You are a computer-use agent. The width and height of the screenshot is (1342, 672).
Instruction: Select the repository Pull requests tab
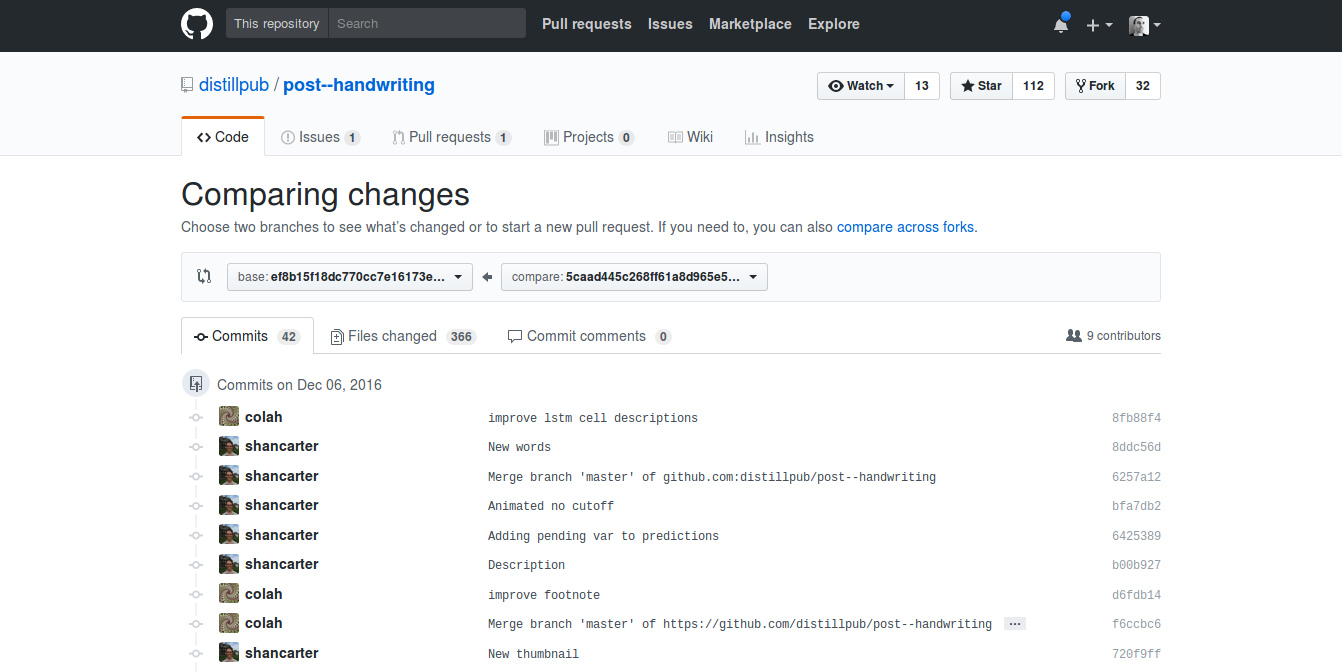(451, 137)
